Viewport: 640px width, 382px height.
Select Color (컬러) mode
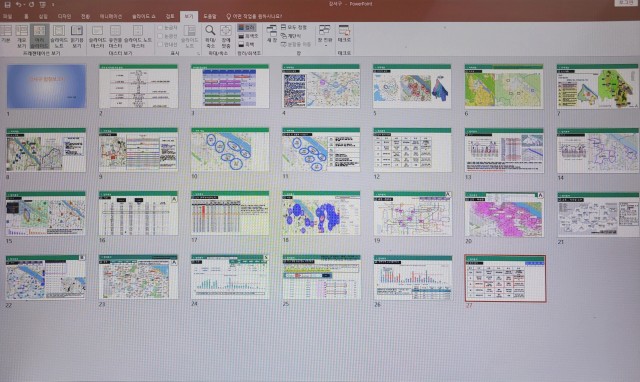click(x=246, y=27)
